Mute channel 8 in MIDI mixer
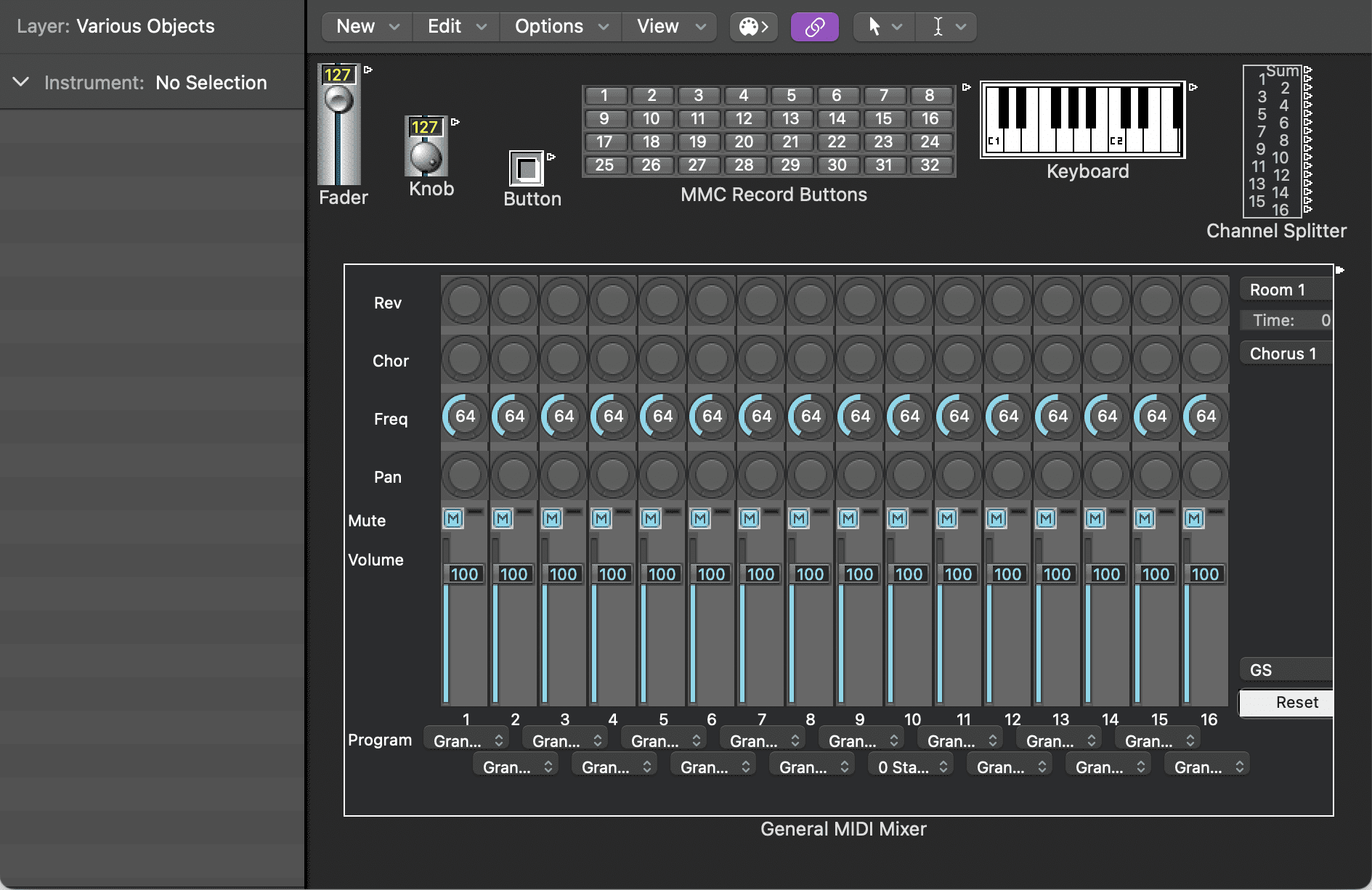This screenshot has height=890, width=1372. point(799,518)
